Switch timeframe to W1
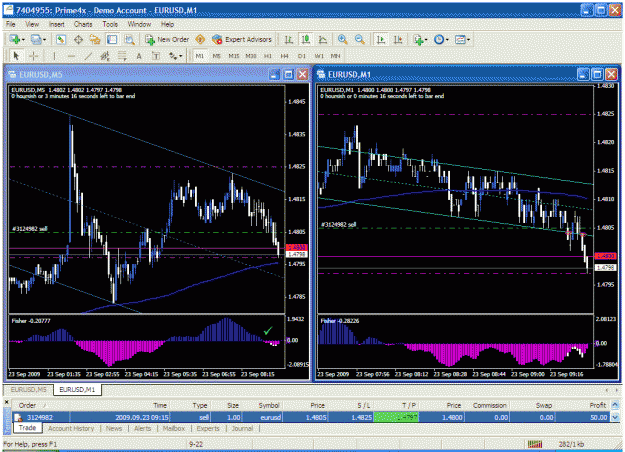Screen dimensions: 625x452 click(319, 56)
